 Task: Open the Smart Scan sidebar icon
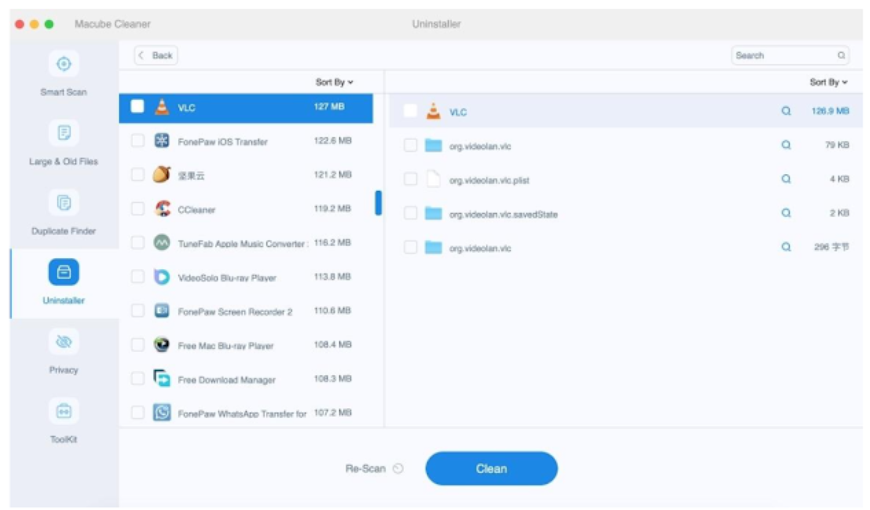(63, 64)
